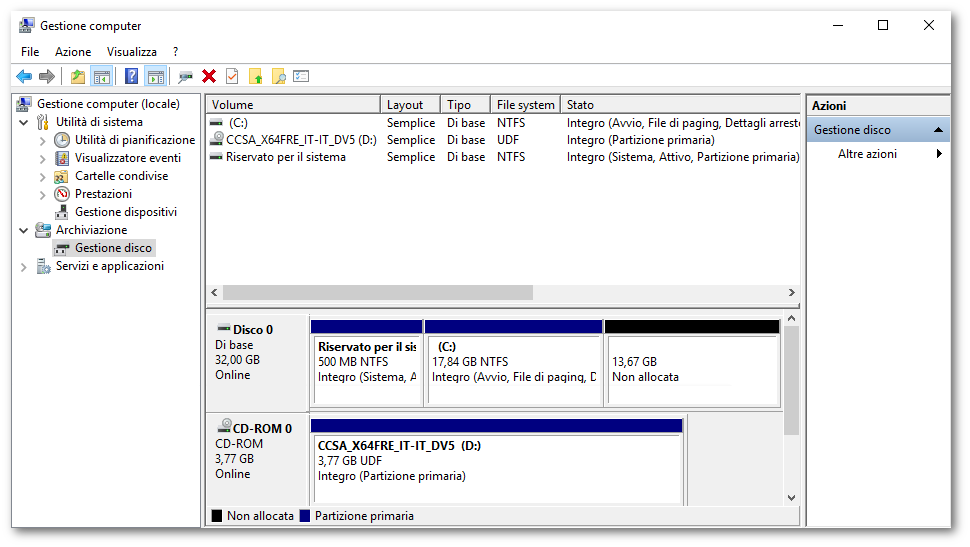Image resolution: width=970 pixels, height=547 pixels.
Task: Click the blue Back arrow in toolbar
Action: coord(24,76)
